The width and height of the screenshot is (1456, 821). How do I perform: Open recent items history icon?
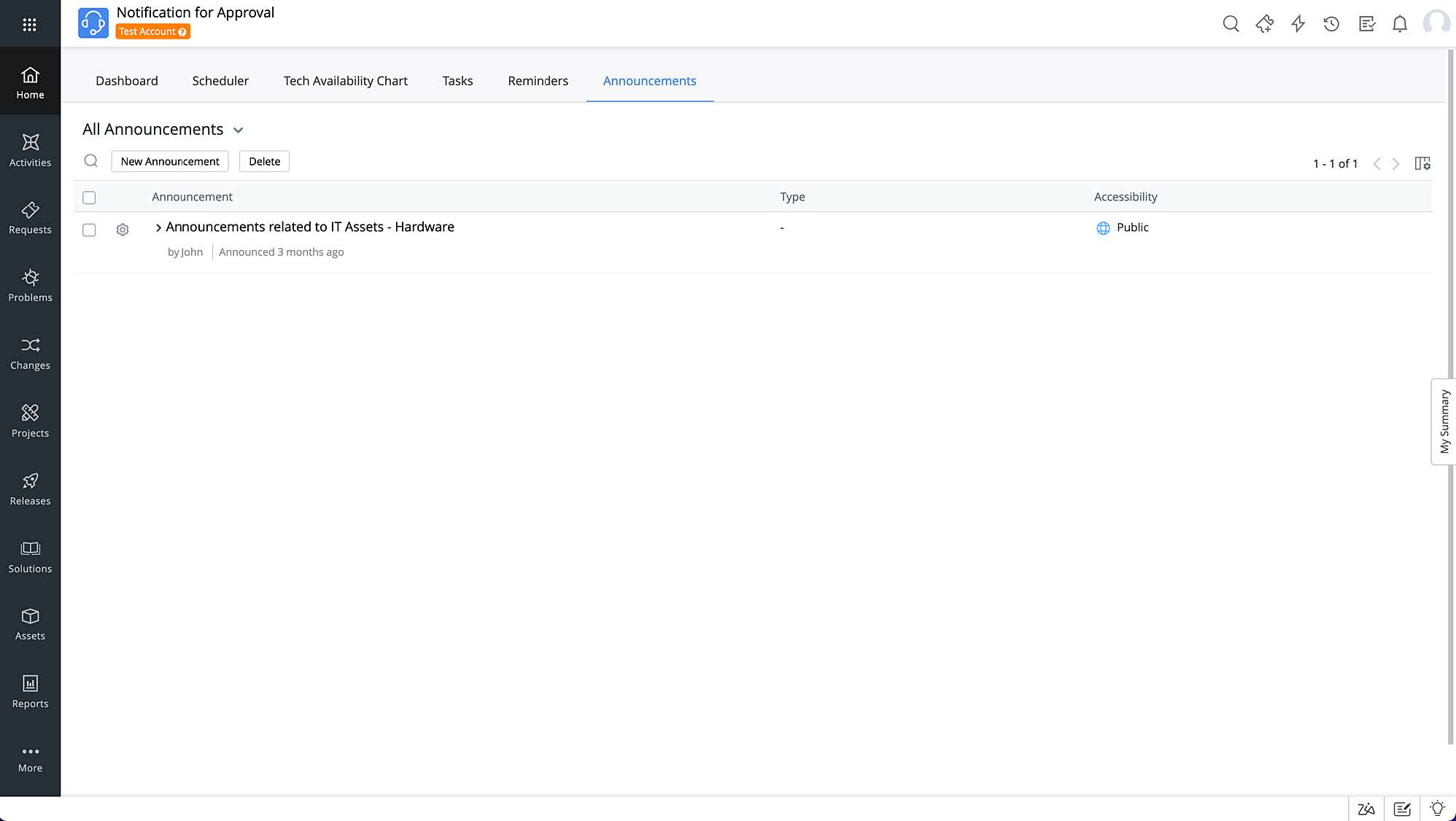pyautogui.click(x=1331, y=24)
